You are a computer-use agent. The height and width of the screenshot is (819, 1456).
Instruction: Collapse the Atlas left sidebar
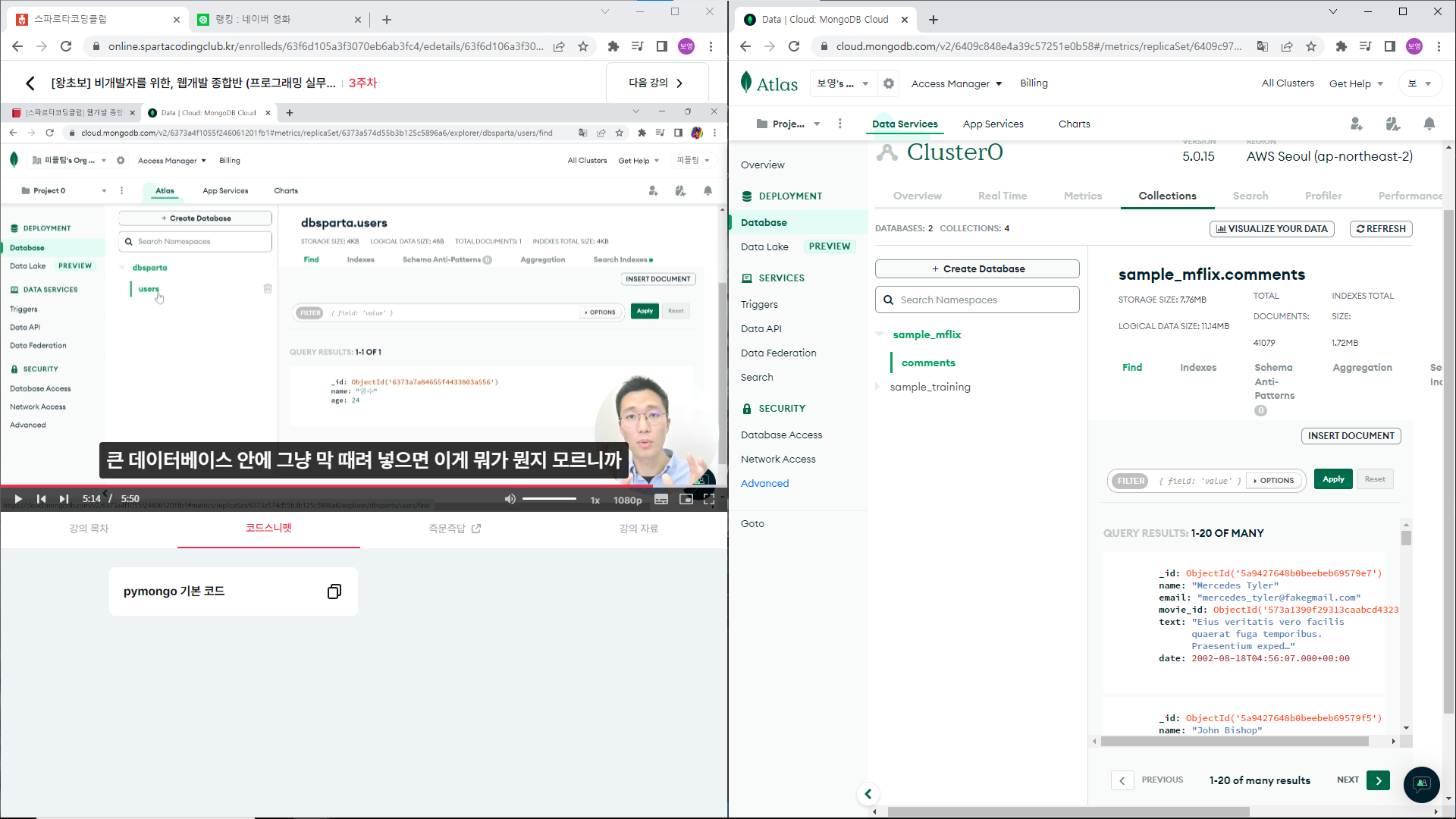[x=868, y=794]
